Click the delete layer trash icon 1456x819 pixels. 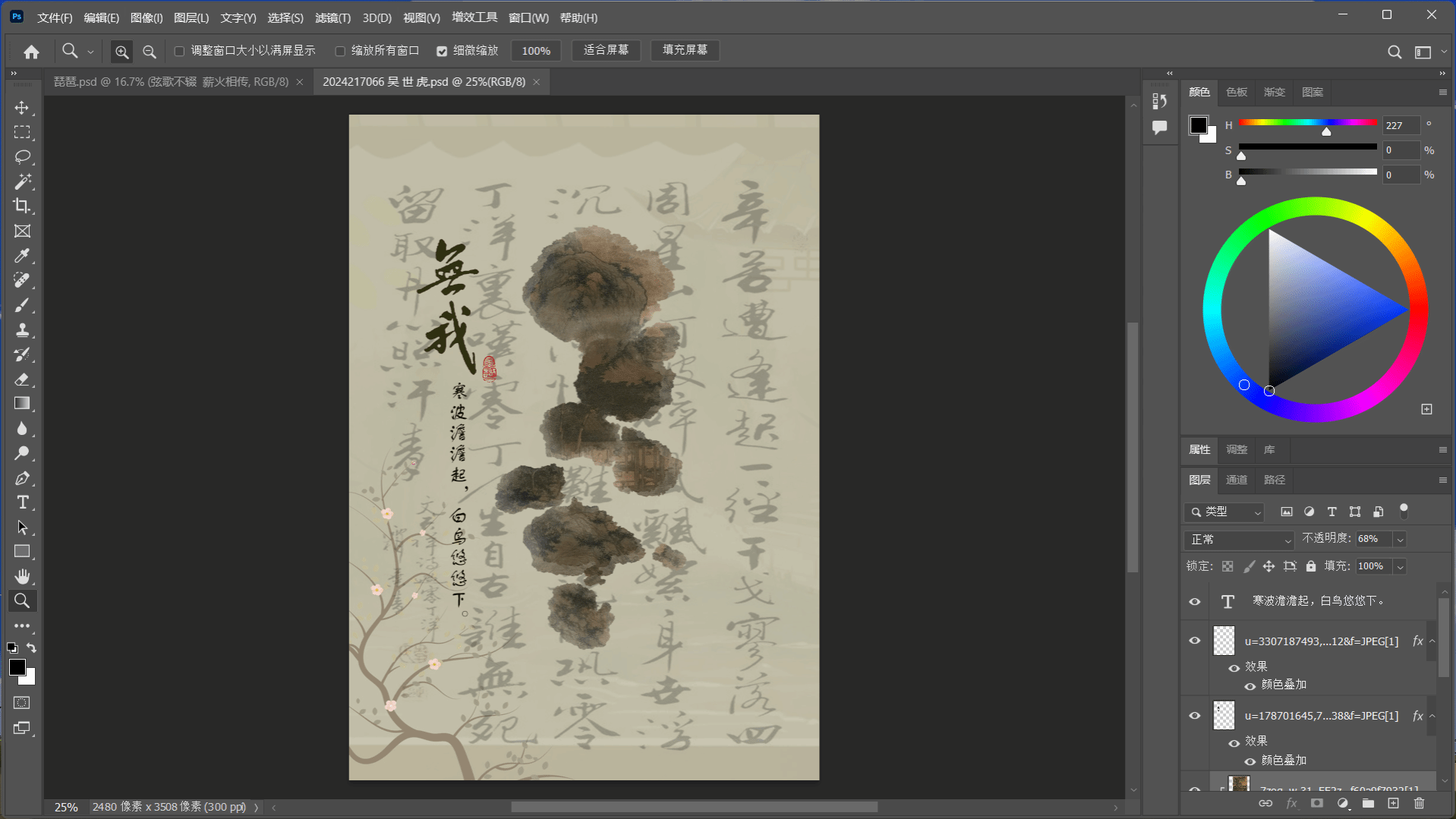point(1419,803)
